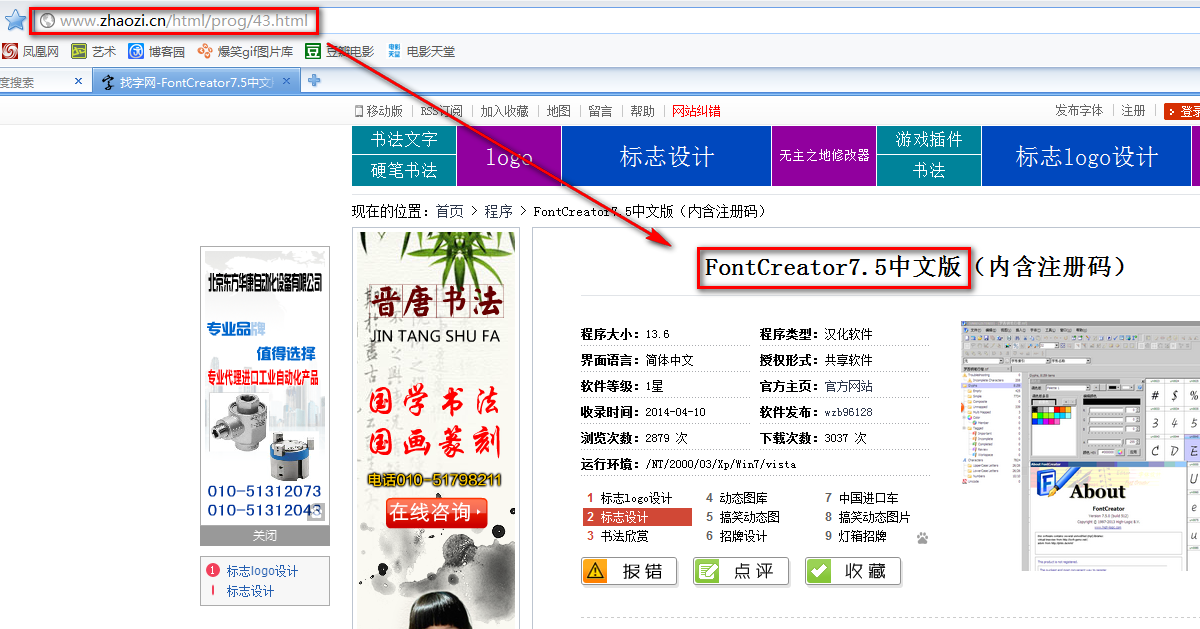Click numbered link 3 书法欣赏

tap(624, 536)
